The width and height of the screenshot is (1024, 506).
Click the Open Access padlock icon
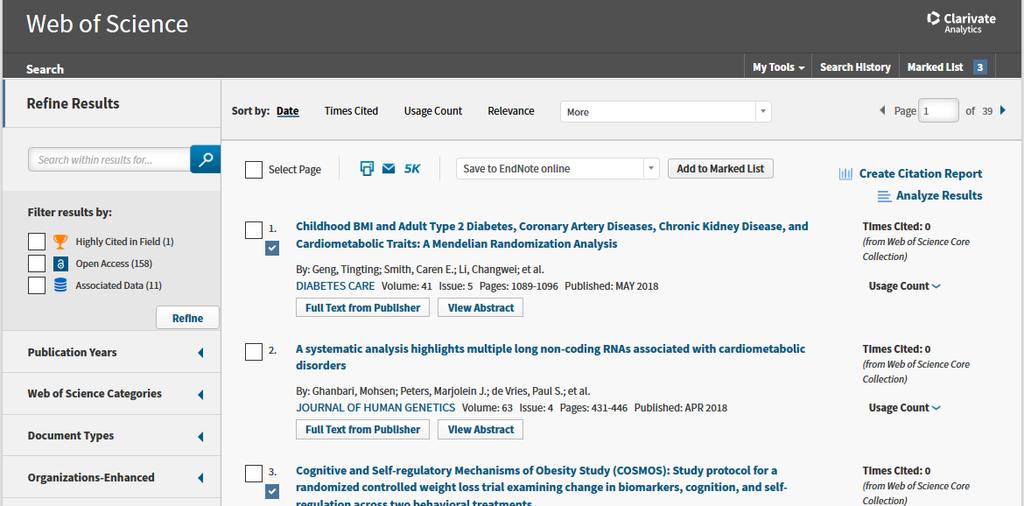60,264
